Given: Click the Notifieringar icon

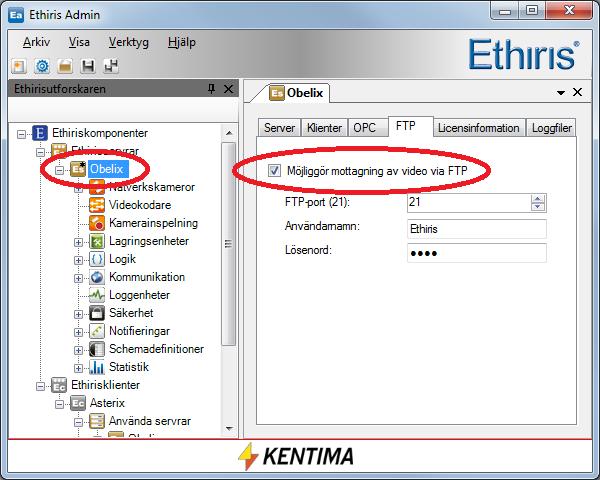Looking at the screenshot, I should 97,331.
